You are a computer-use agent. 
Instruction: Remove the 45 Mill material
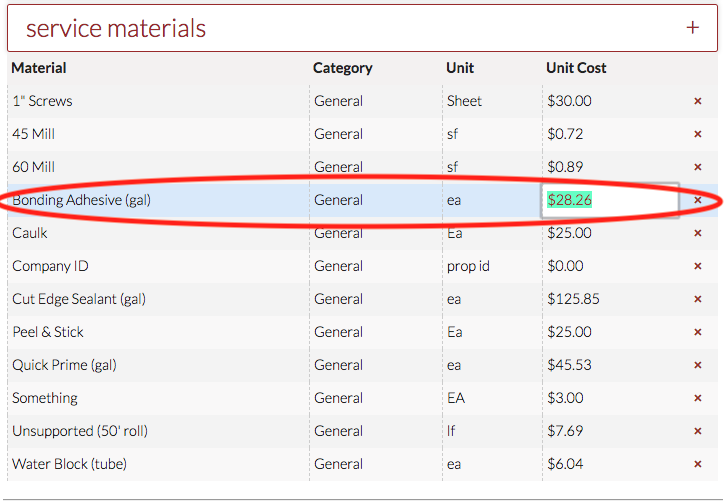698,134
